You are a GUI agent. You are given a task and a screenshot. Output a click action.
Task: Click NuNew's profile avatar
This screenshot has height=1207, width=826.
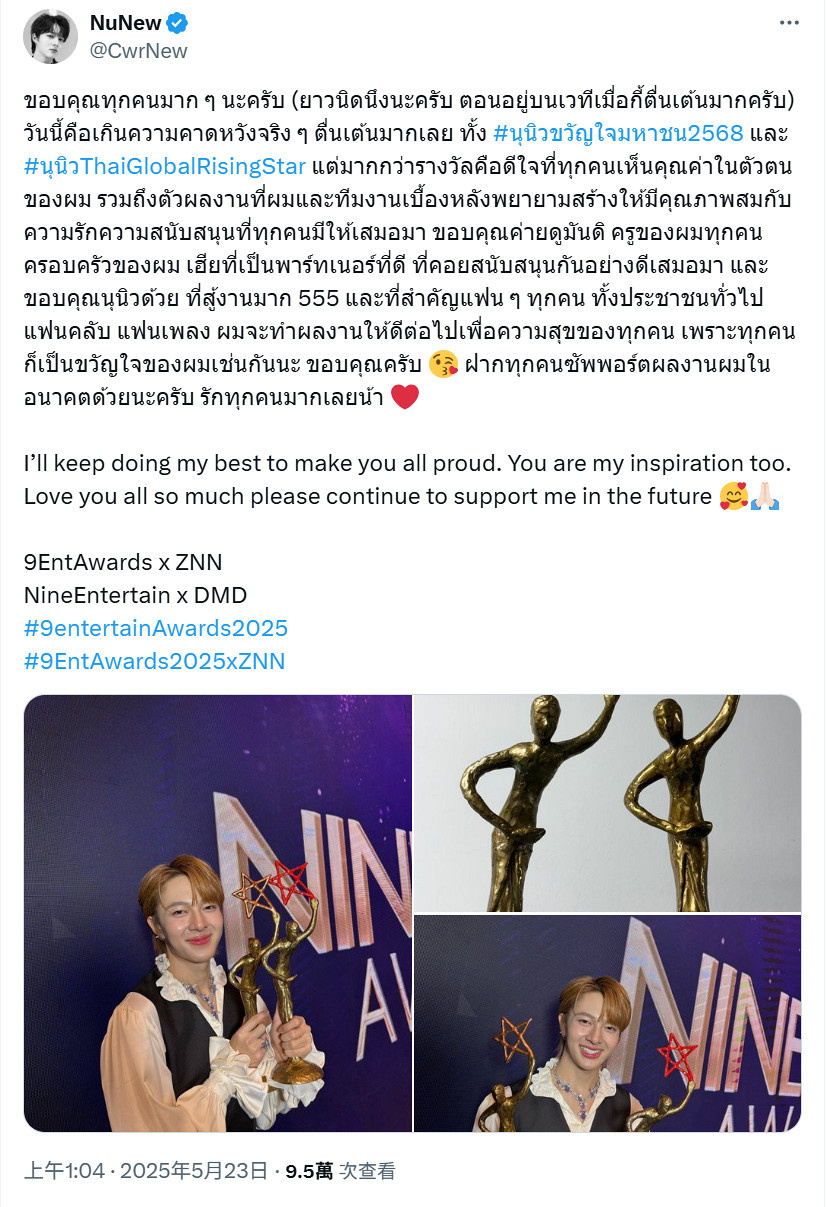50,36
